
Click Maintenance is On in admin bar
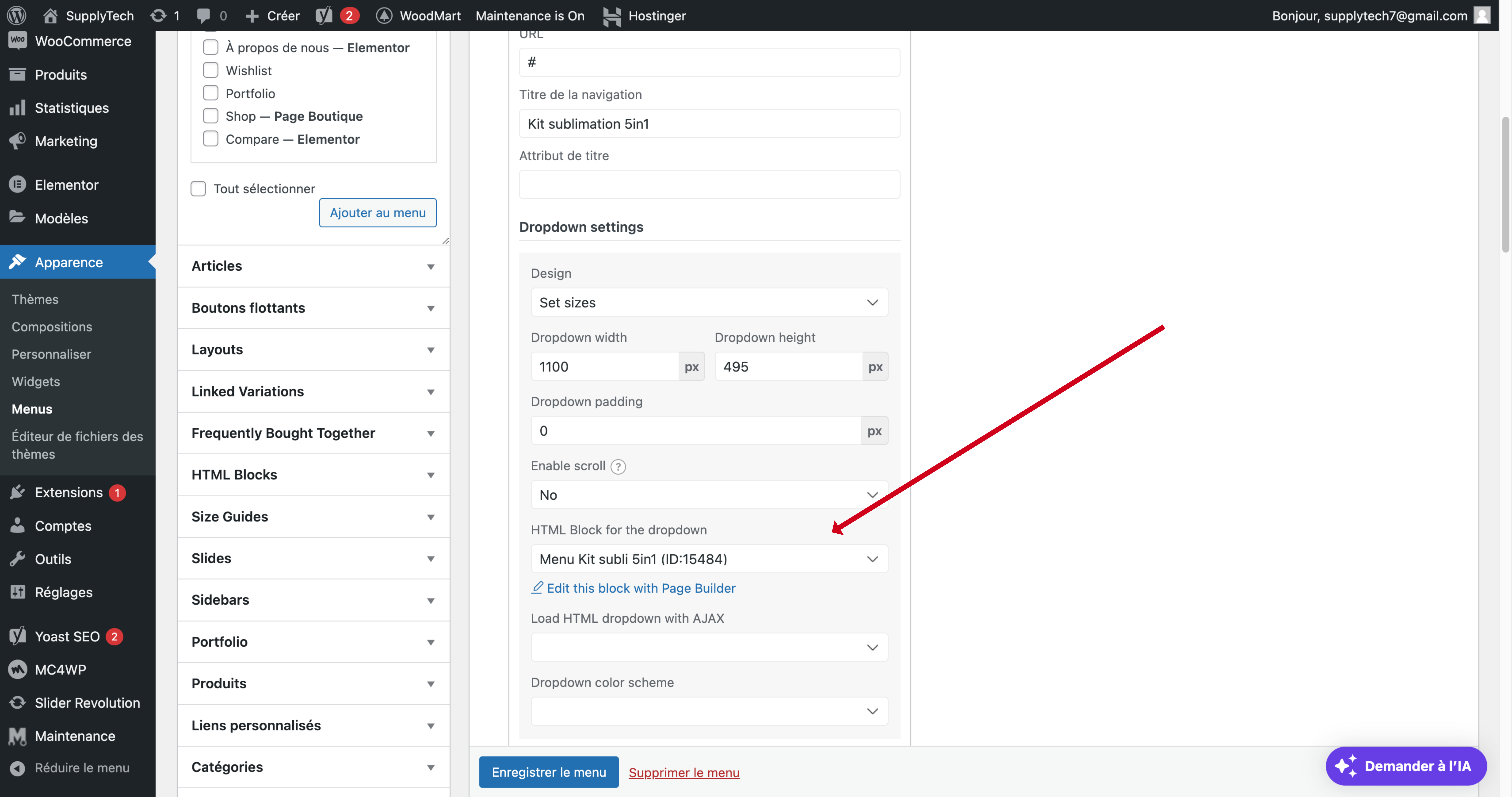pos(530,16)
